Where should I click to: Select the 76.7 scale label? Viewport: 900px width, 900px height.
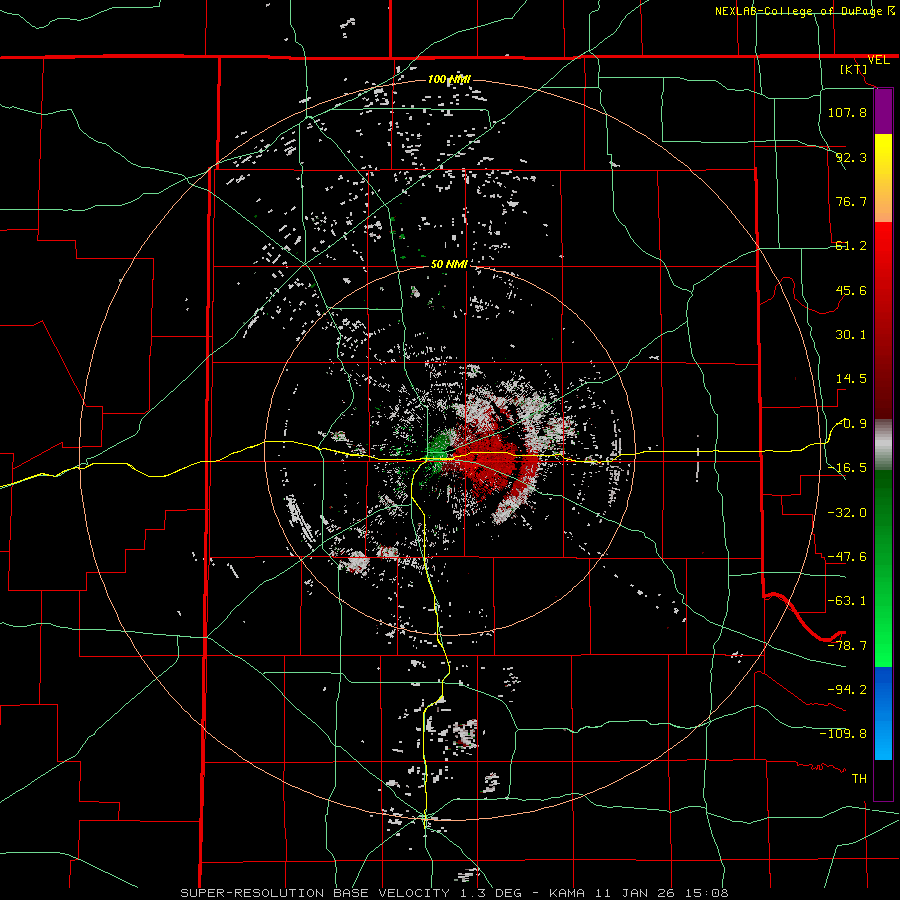(851, 201)
